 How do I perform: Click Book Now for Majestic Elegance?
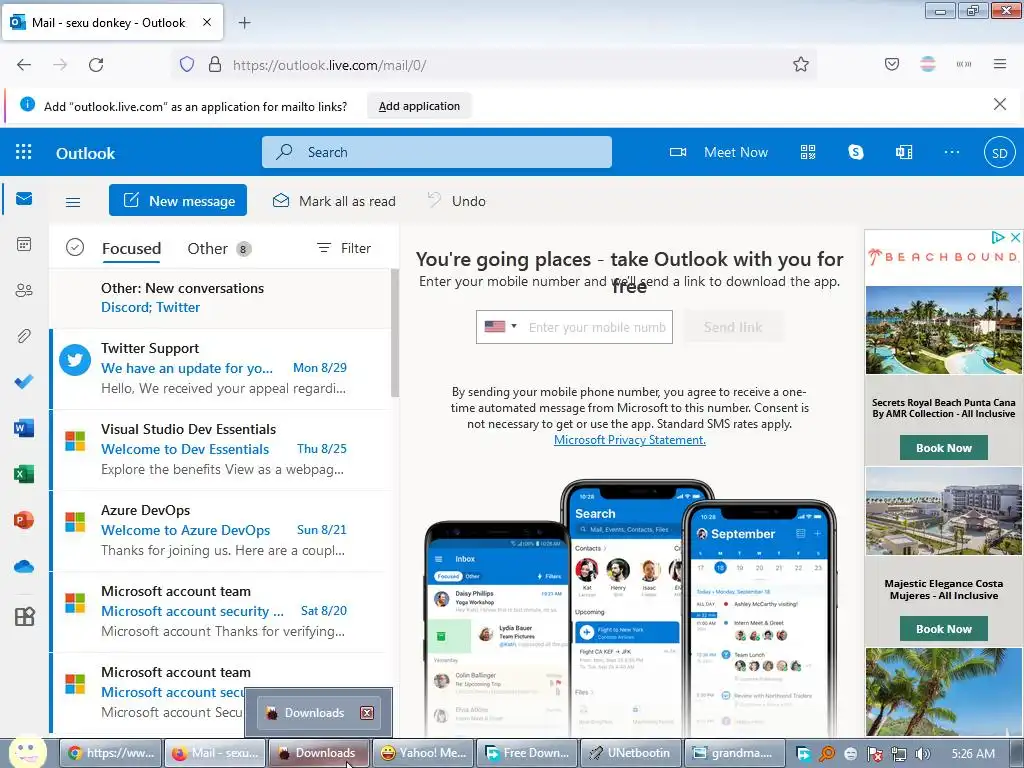[x=944, y=629]
